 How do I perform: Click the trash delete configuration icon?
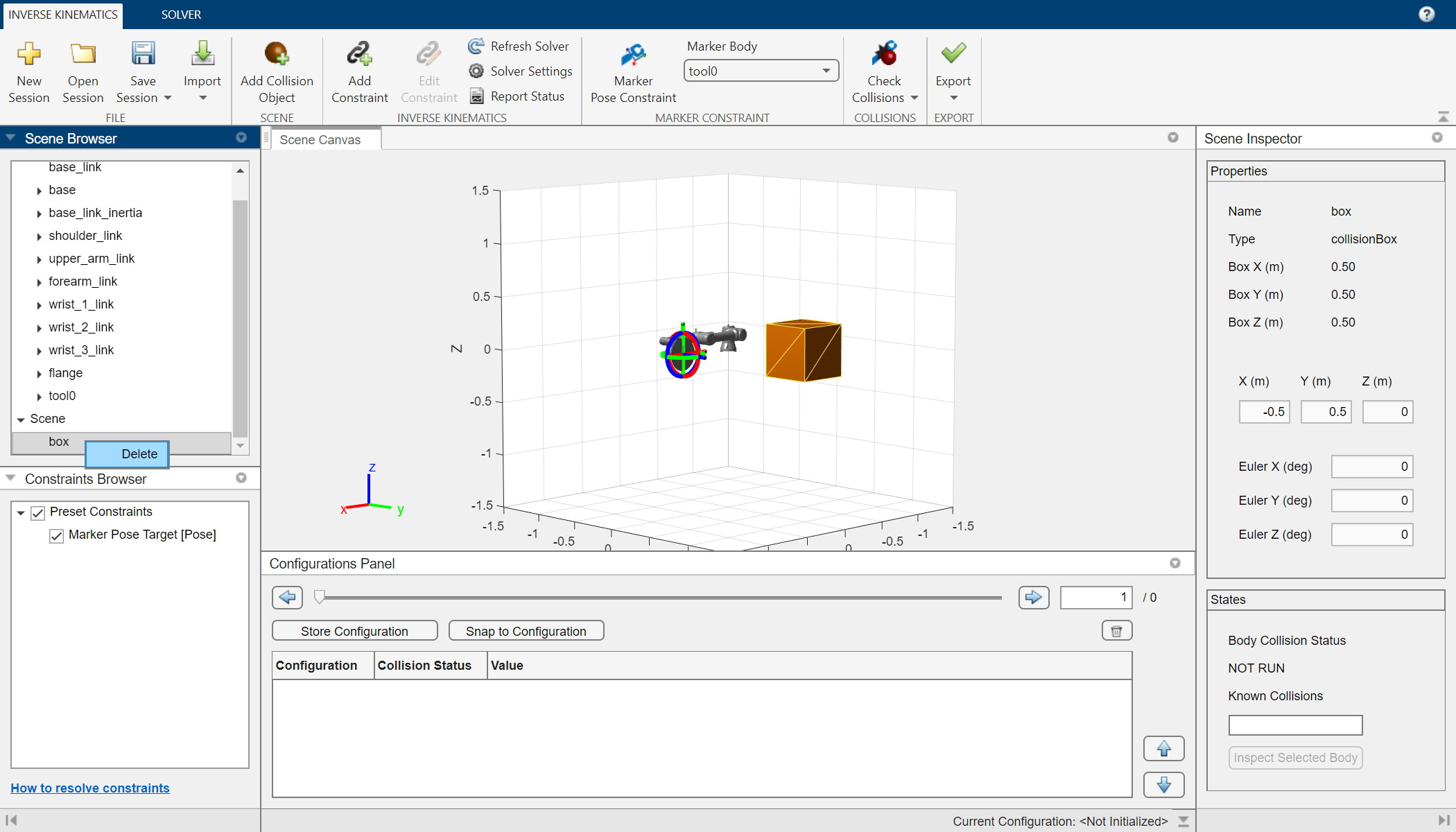click(x=1116, y=631)
